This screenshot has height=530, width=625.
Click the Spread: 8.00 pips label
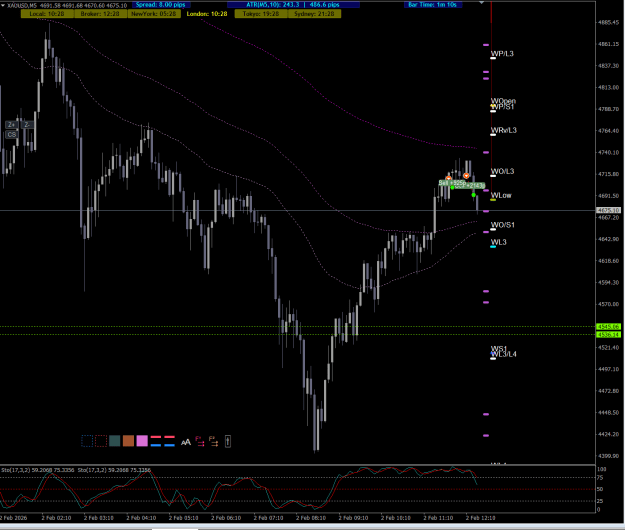point(161,5)
